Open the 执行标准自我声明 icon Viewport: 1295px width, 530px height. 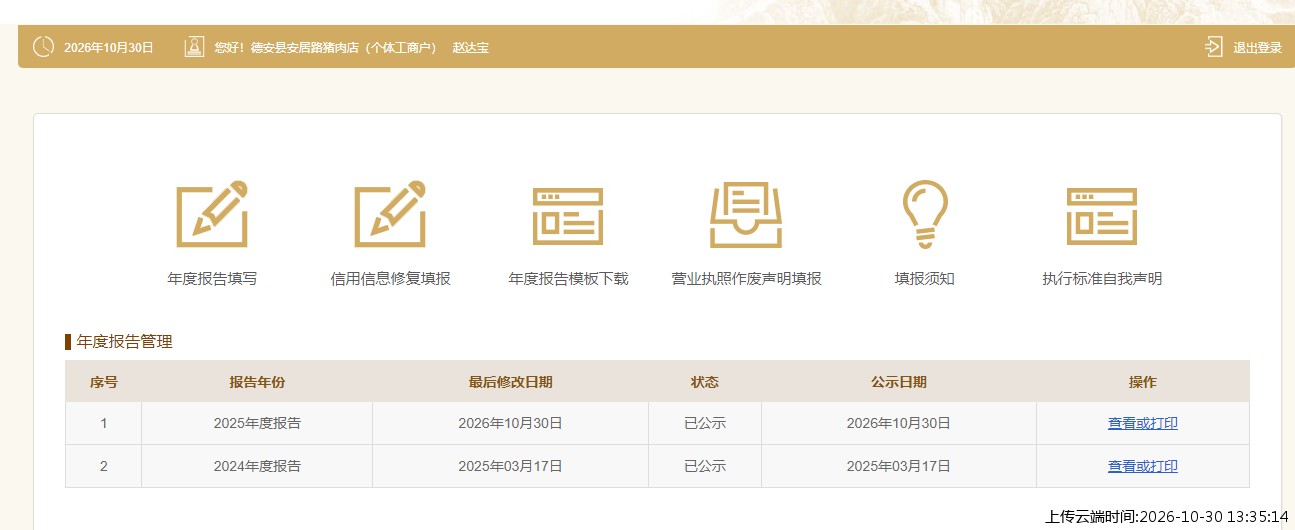tap(1102, 216)
